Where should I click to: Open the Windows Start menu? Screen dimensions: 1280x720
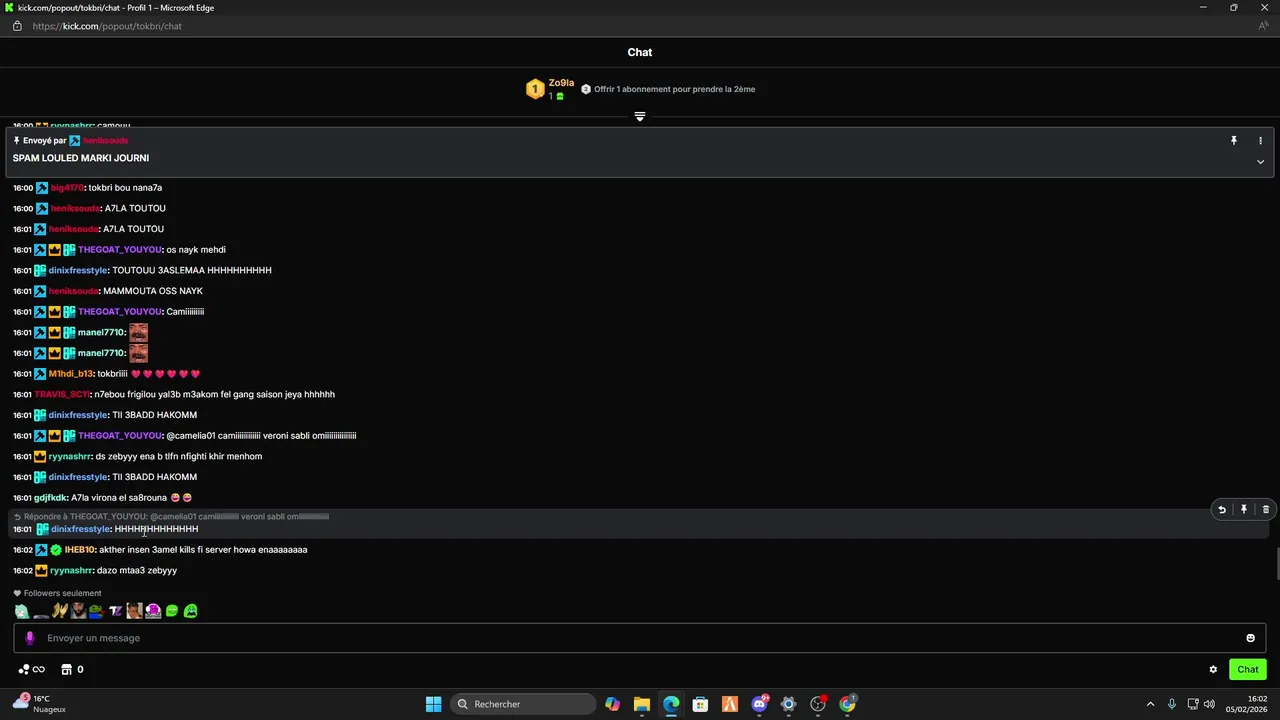pyautogui.click(x=433, y=704)
